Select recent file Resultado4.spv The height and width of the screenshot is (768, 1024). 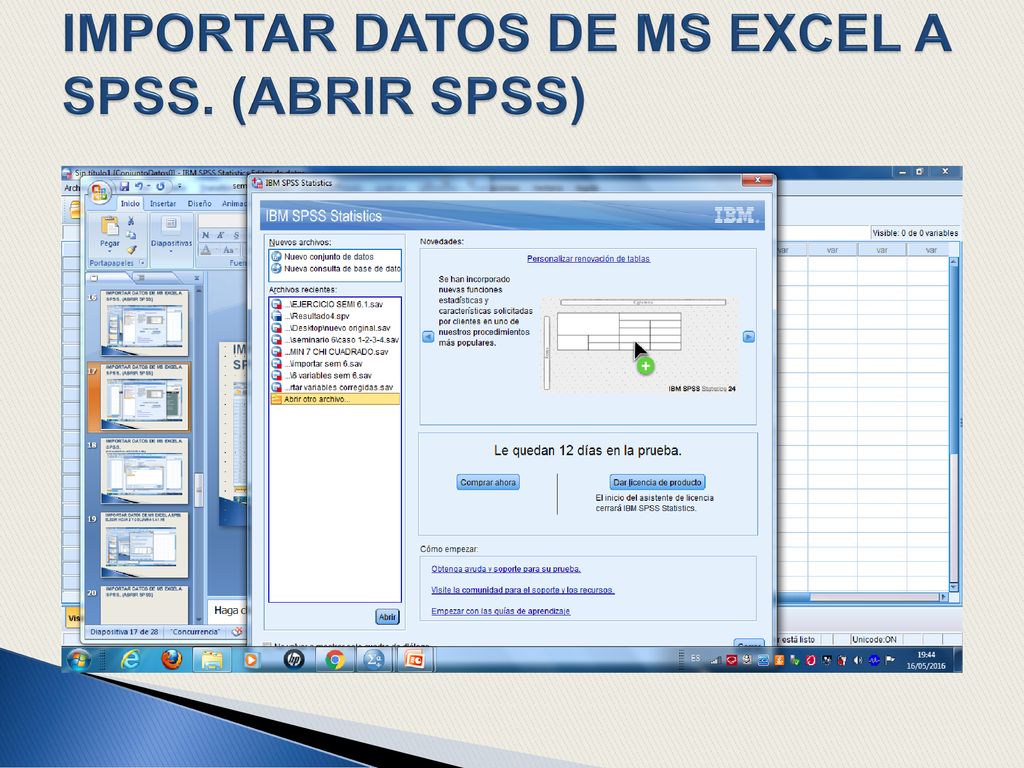[335, 316]
